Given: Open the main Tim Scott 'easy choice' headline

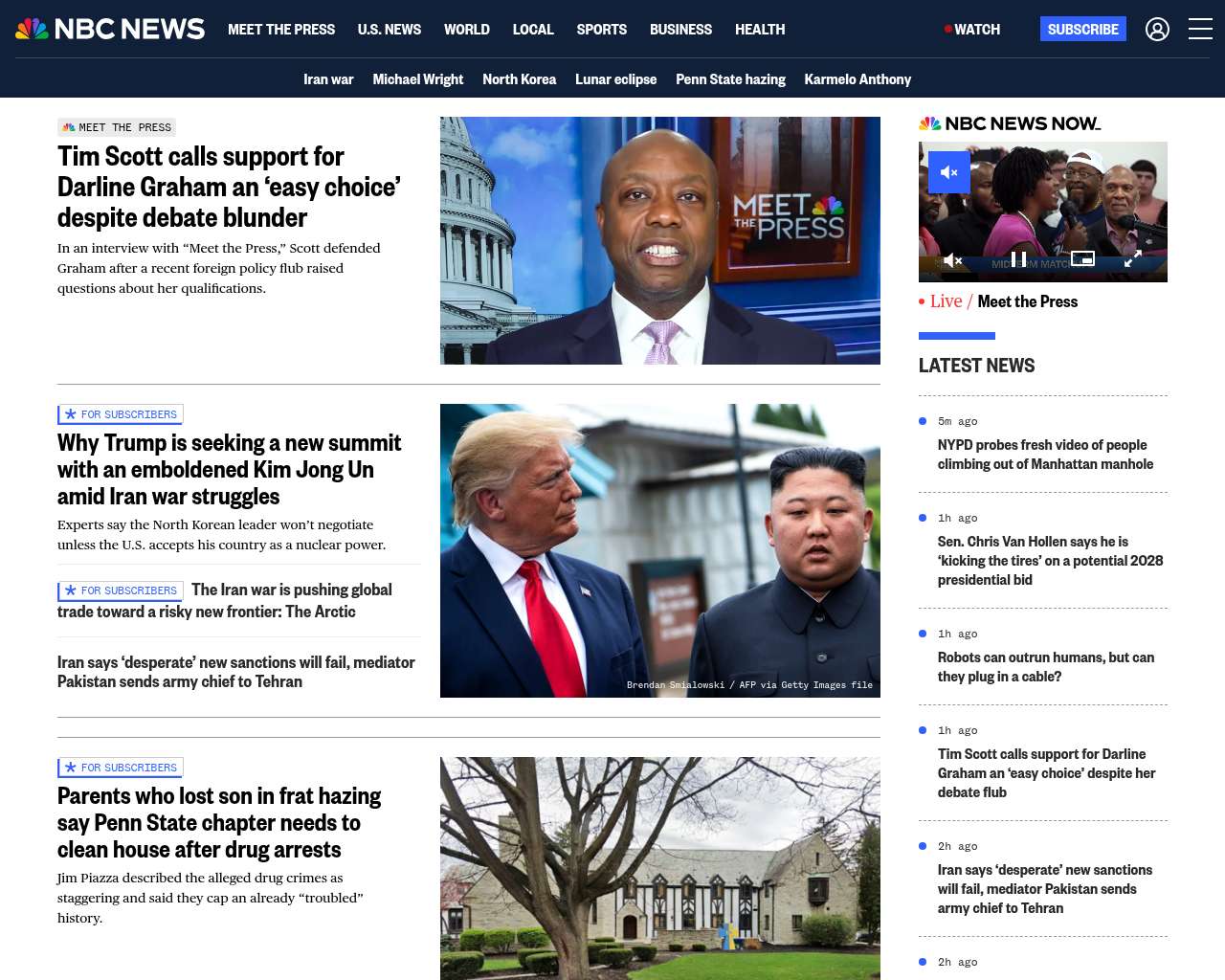Looking at the screenshot, I should 229,187.
